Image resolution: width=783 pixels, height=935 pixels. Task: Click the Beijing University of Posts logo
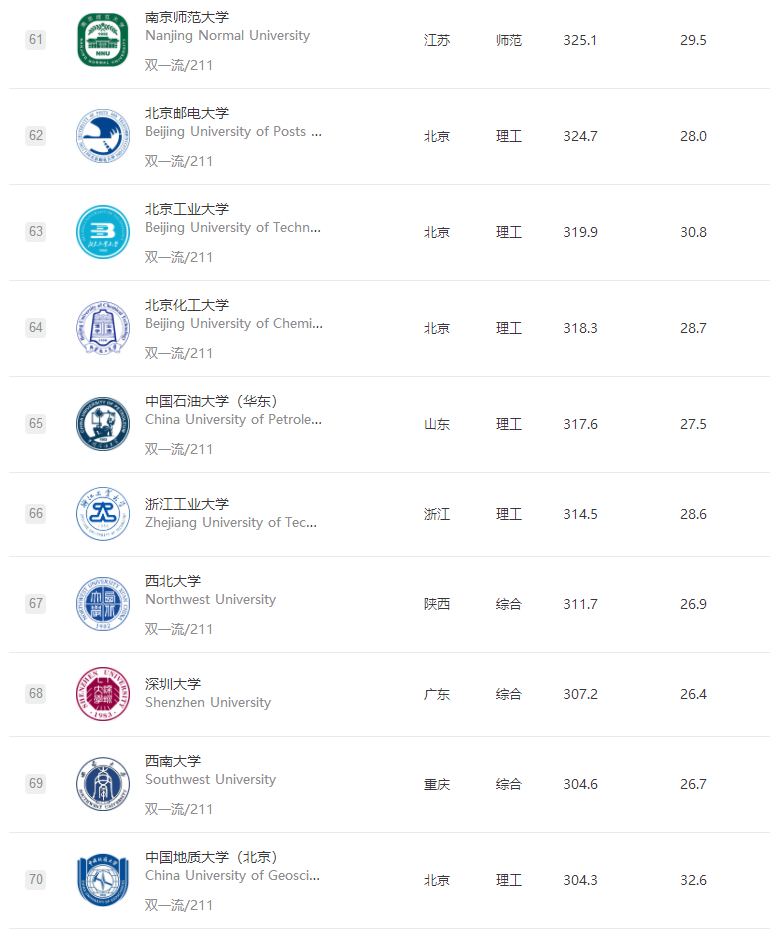pos(103,137)
